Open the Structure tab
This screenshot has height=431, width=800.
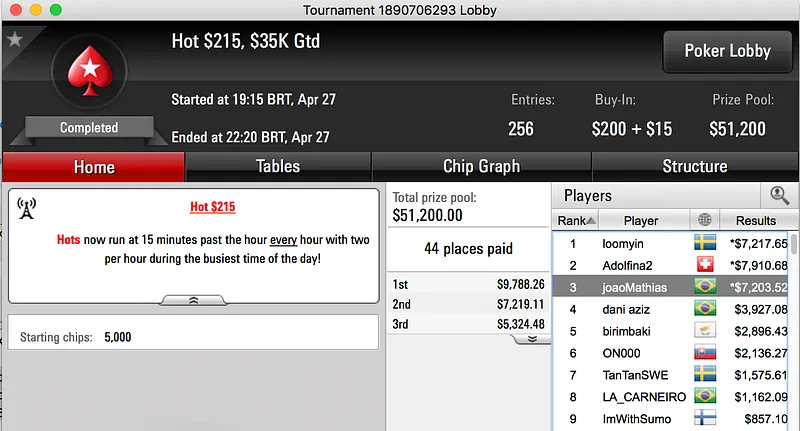694,167
